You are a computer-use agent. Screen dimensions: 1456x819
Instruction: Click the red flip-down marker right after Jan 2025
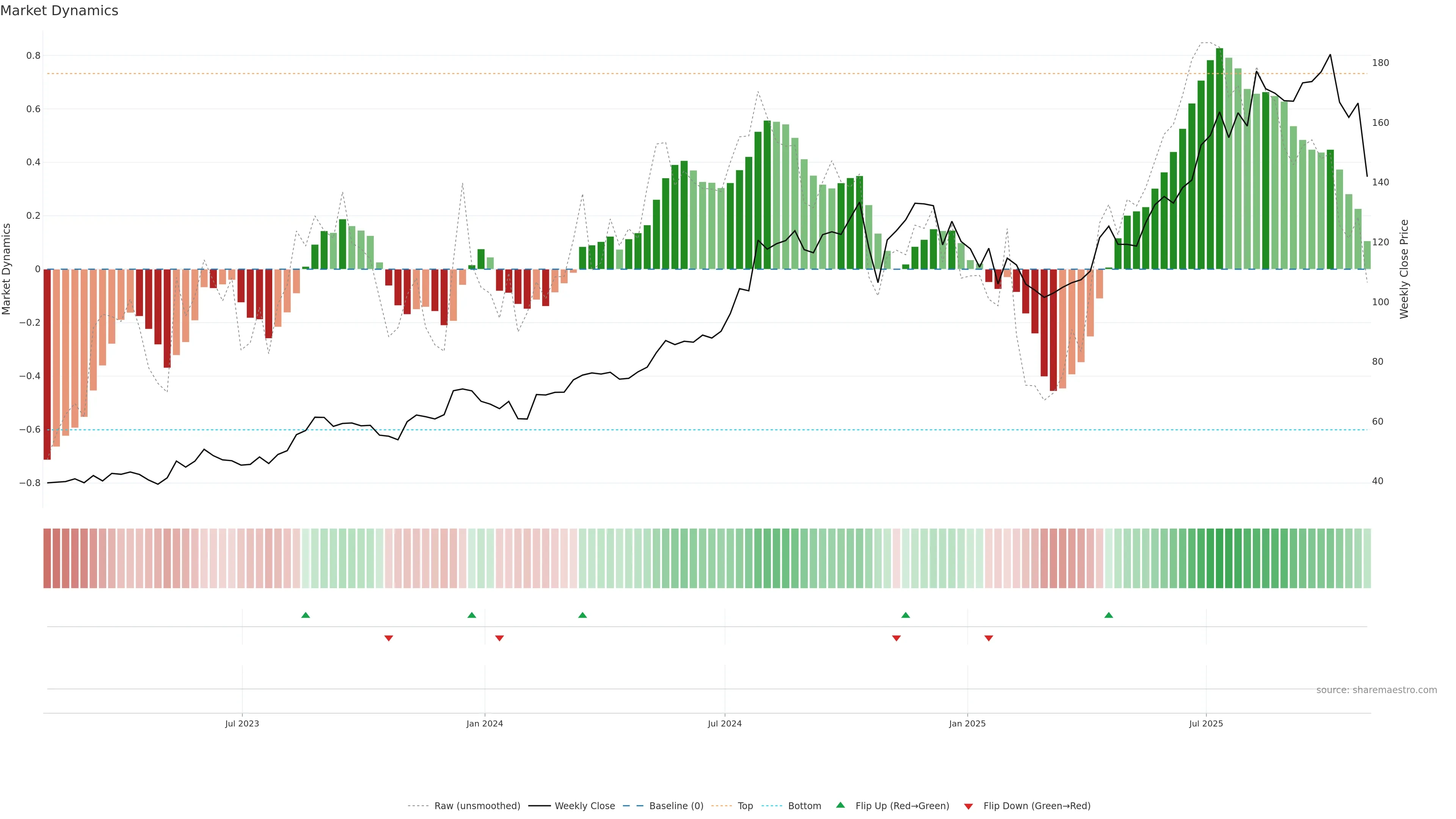988,638
